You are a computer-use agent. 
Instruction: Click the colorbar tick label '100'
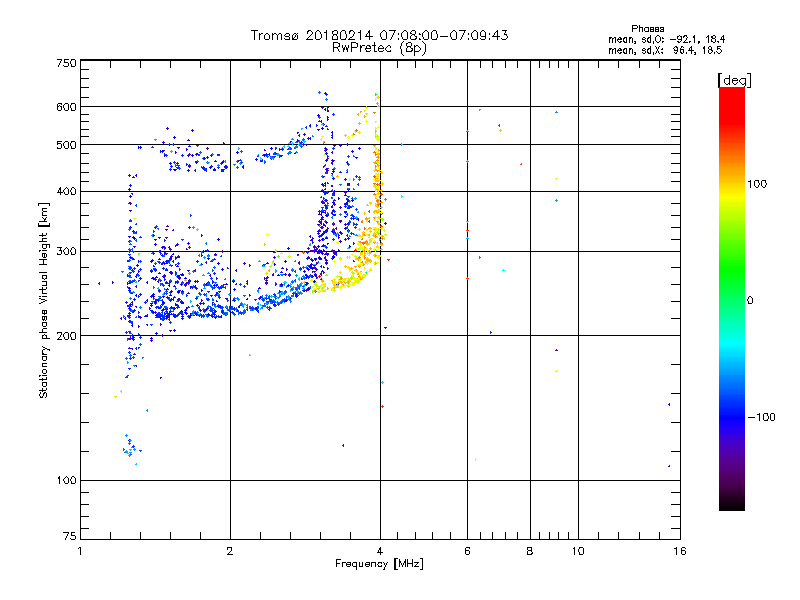click(x=757, y=184)
